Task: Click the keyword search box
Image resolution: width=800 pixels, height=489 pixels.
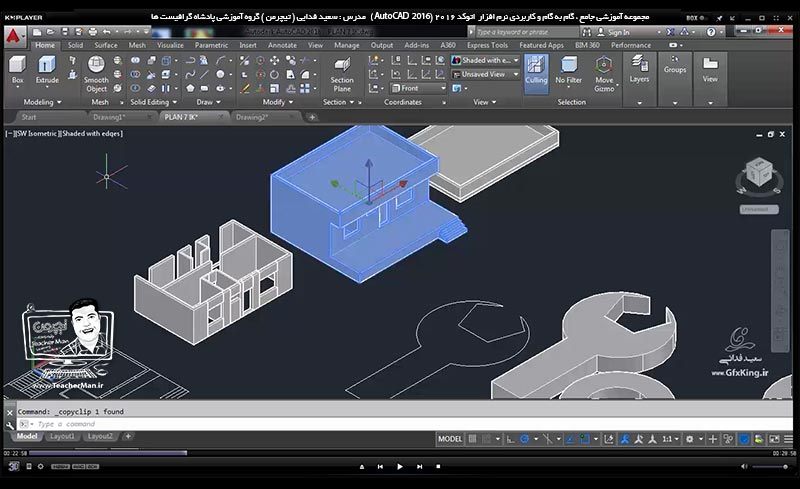Action: (x=527, y=32)
